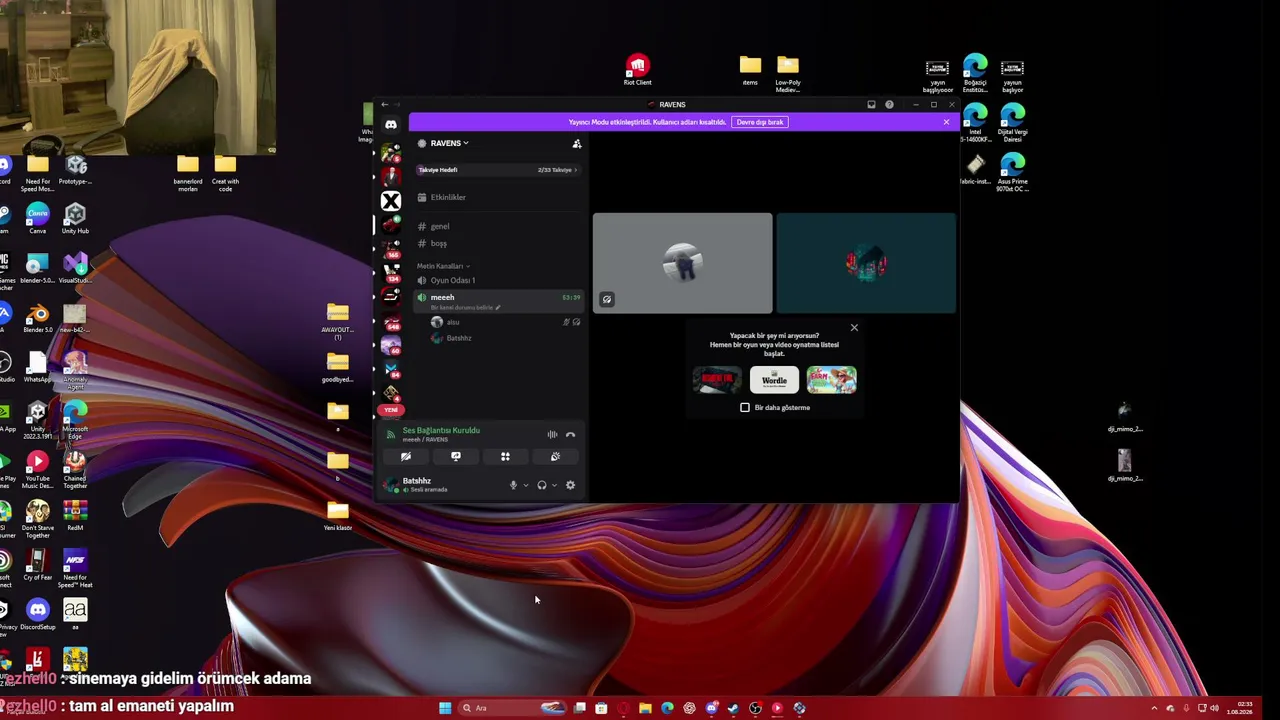Open activities launcher in voice panel
1280x720 pixels.
click(x=505, y=457)
